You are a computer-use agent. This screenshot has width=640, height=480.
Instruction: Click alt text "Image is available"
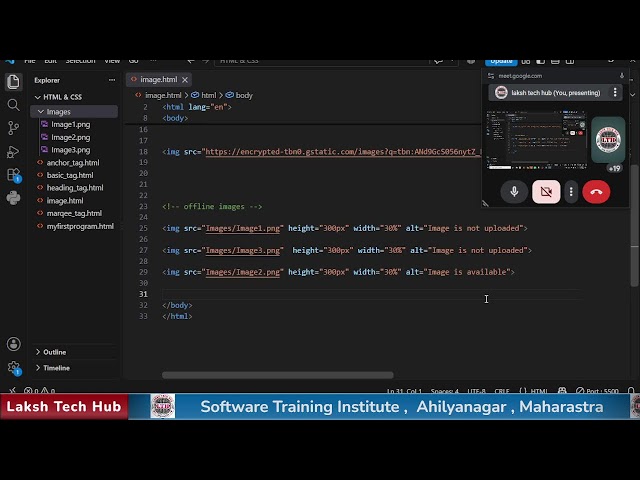467,272
